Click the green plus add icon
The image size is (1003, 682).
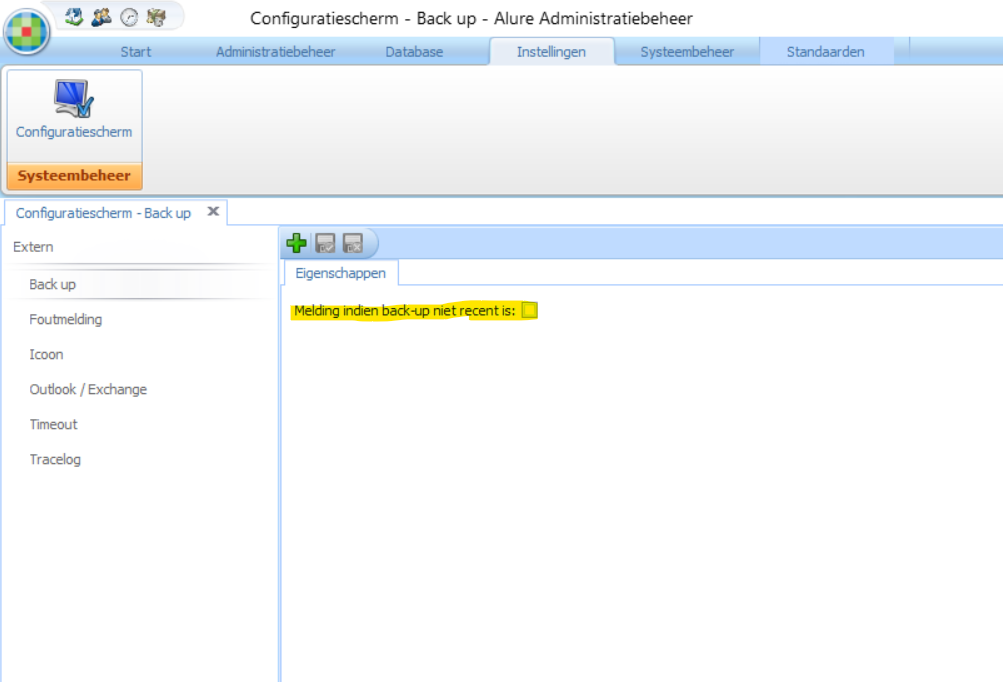pyautogui.click(x=296, y=243)
